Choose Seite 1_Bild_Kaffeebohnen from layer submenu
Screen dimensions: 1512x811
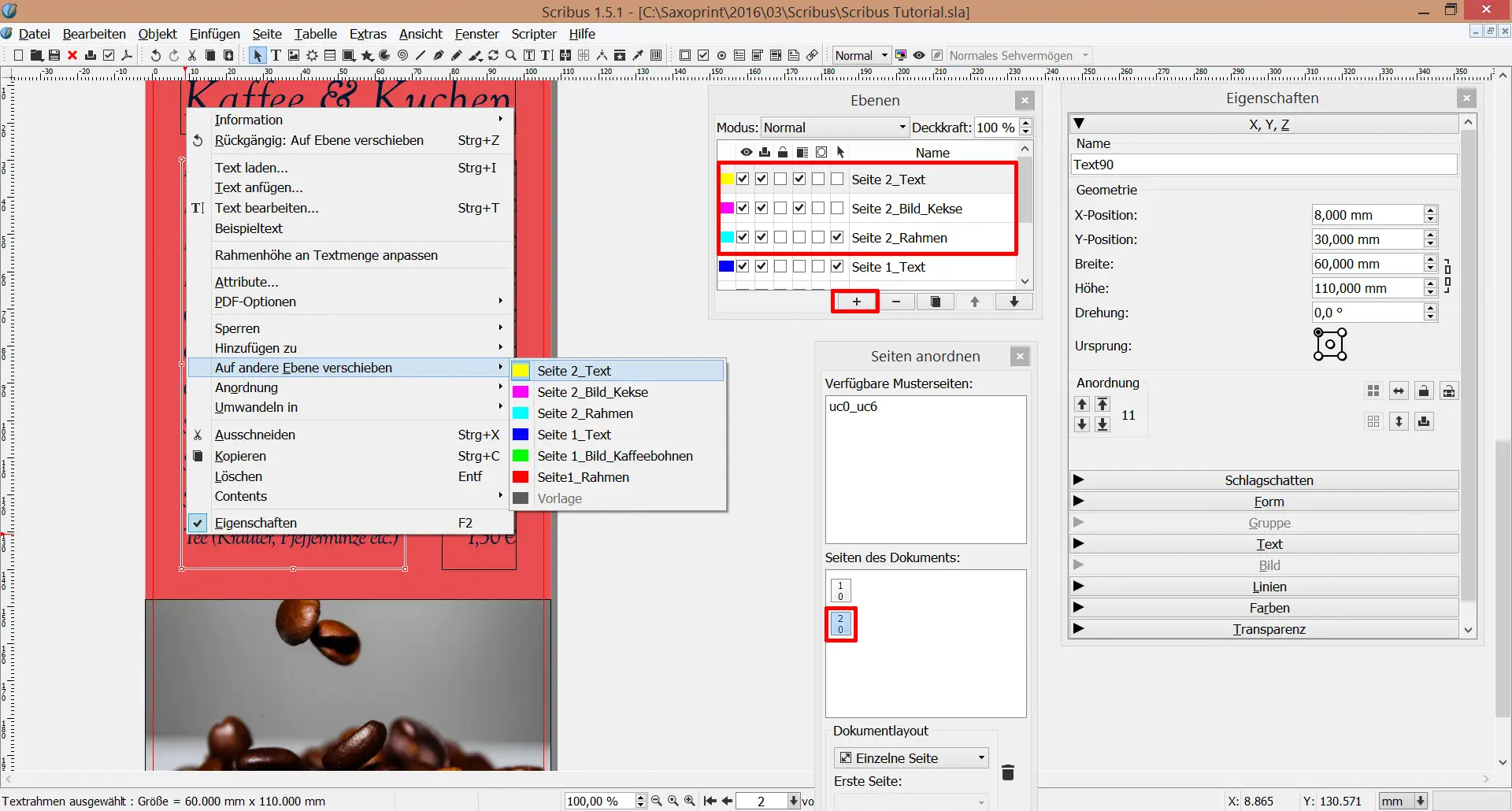click(x=615, y=455)
